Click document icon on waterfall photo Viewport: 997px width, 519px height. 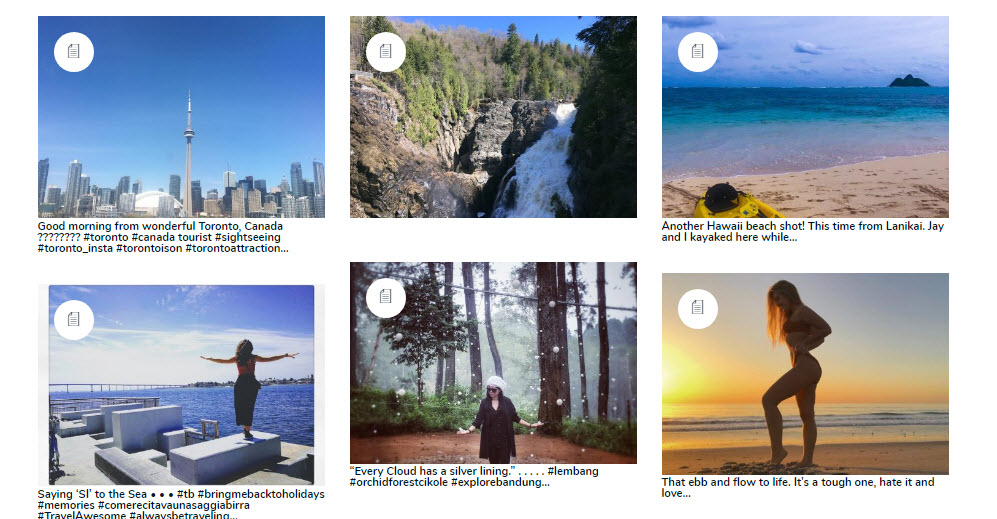tap(386, 52)
